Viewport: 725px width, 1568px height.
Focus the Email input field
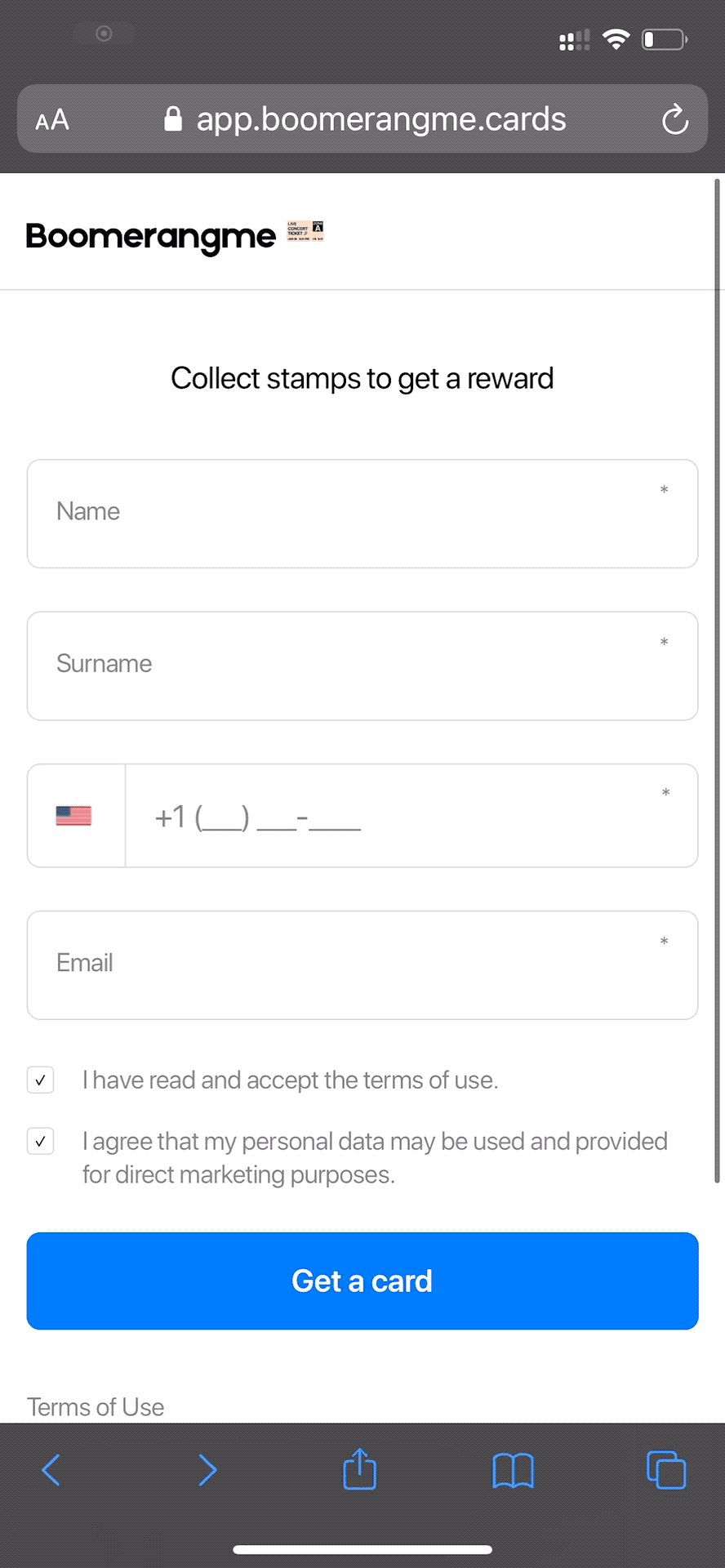pyautogui.click(x=362, y=964)
